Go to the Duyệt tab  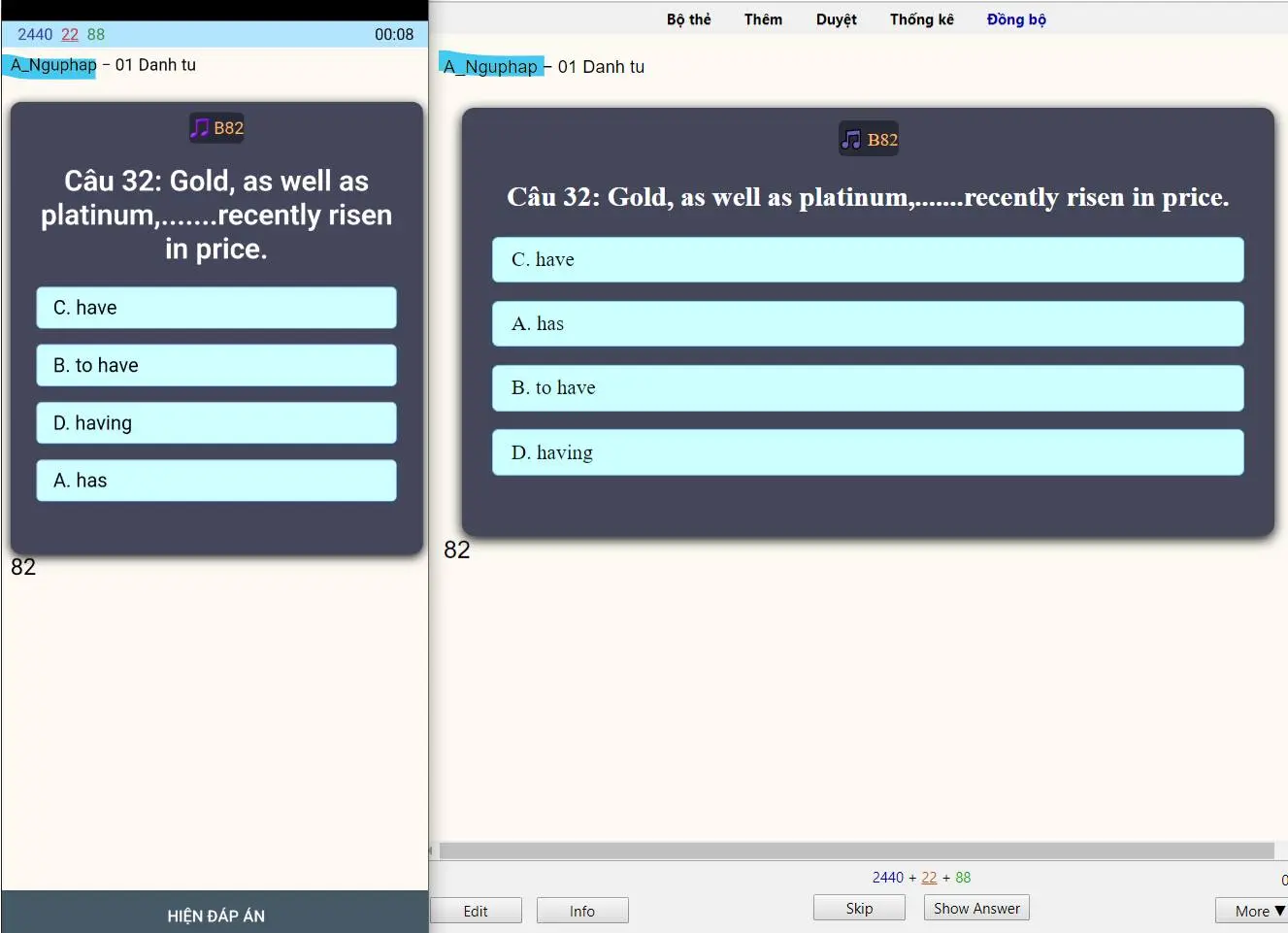point(836,19)
